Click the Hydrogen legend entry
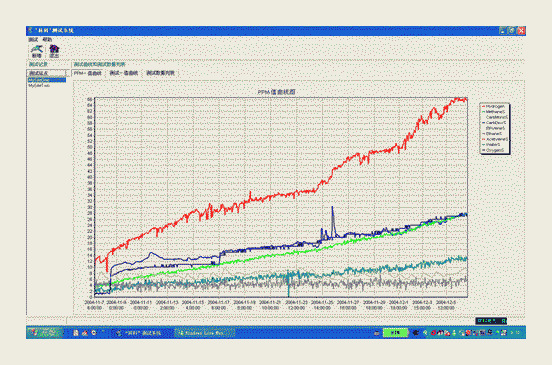Screen dimensions: 552x365 tap(494, 106)
